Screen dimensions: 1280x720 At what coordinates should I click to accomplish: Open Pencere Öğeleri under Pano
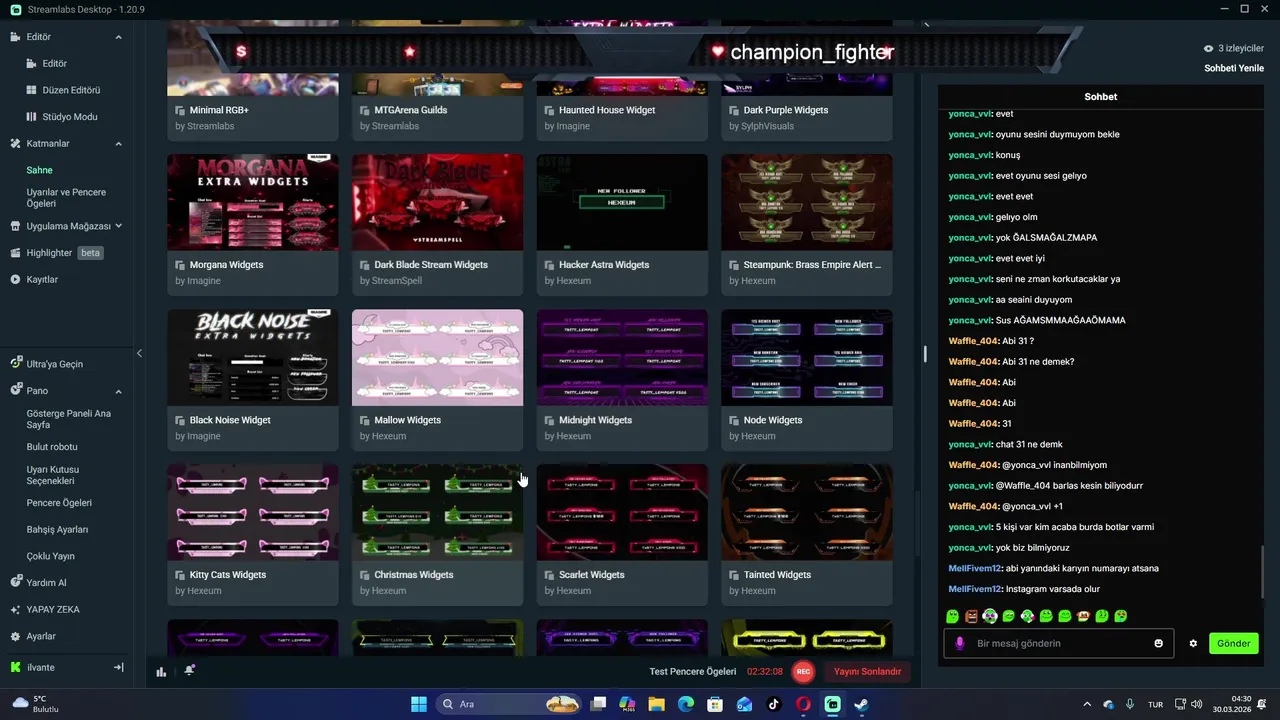59,503
